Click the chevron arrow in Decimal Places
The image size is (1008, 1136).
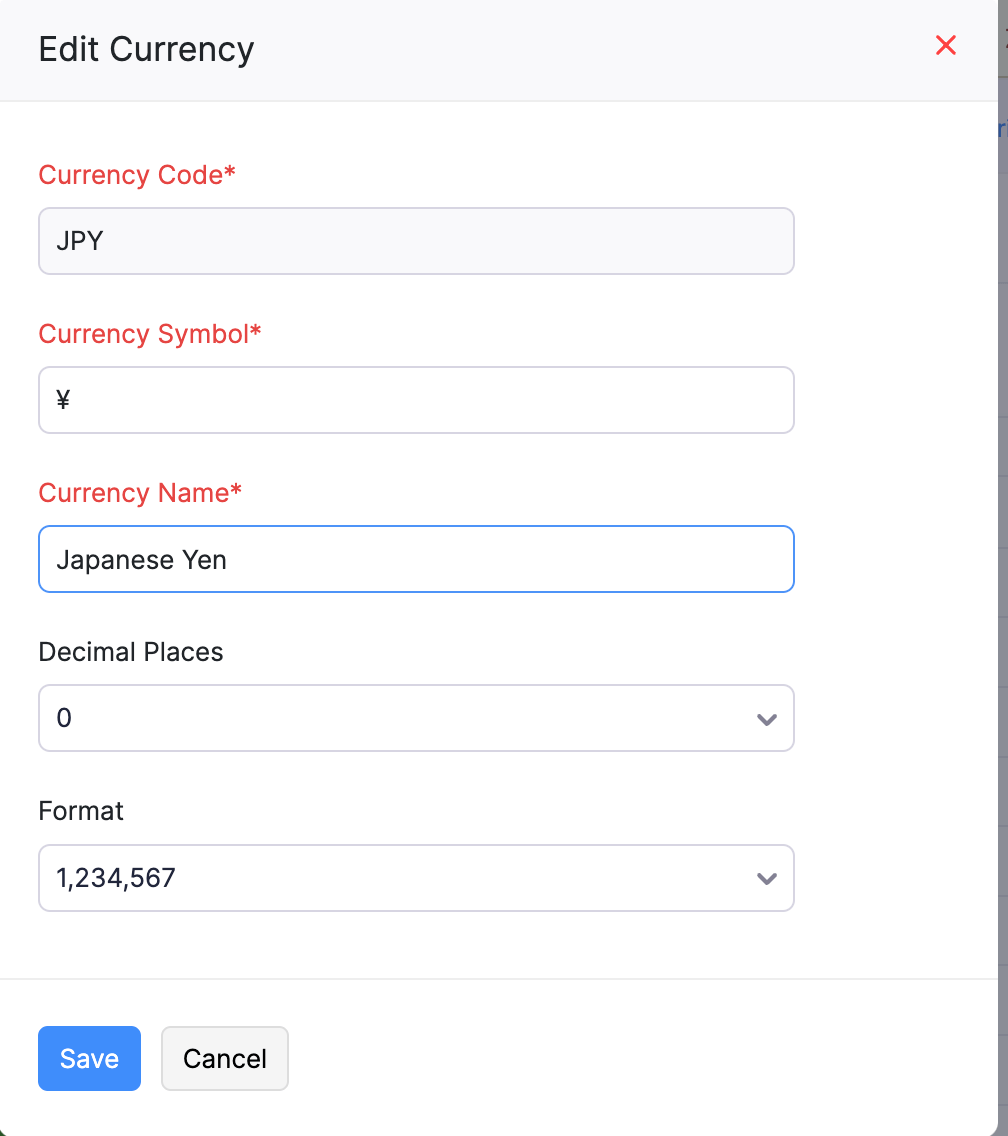click(x=767, y=719)
